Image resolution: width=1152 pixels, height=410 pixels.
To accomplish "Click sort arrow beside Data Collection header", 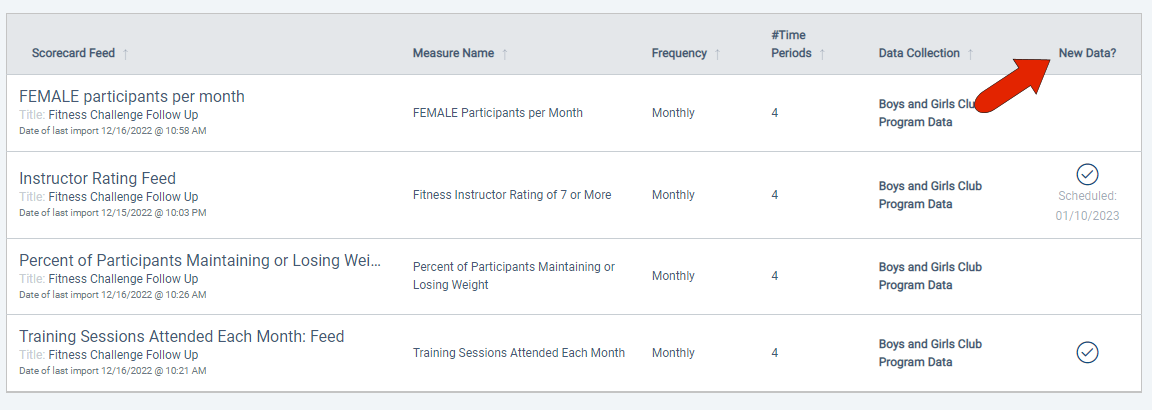I will 970,54.
